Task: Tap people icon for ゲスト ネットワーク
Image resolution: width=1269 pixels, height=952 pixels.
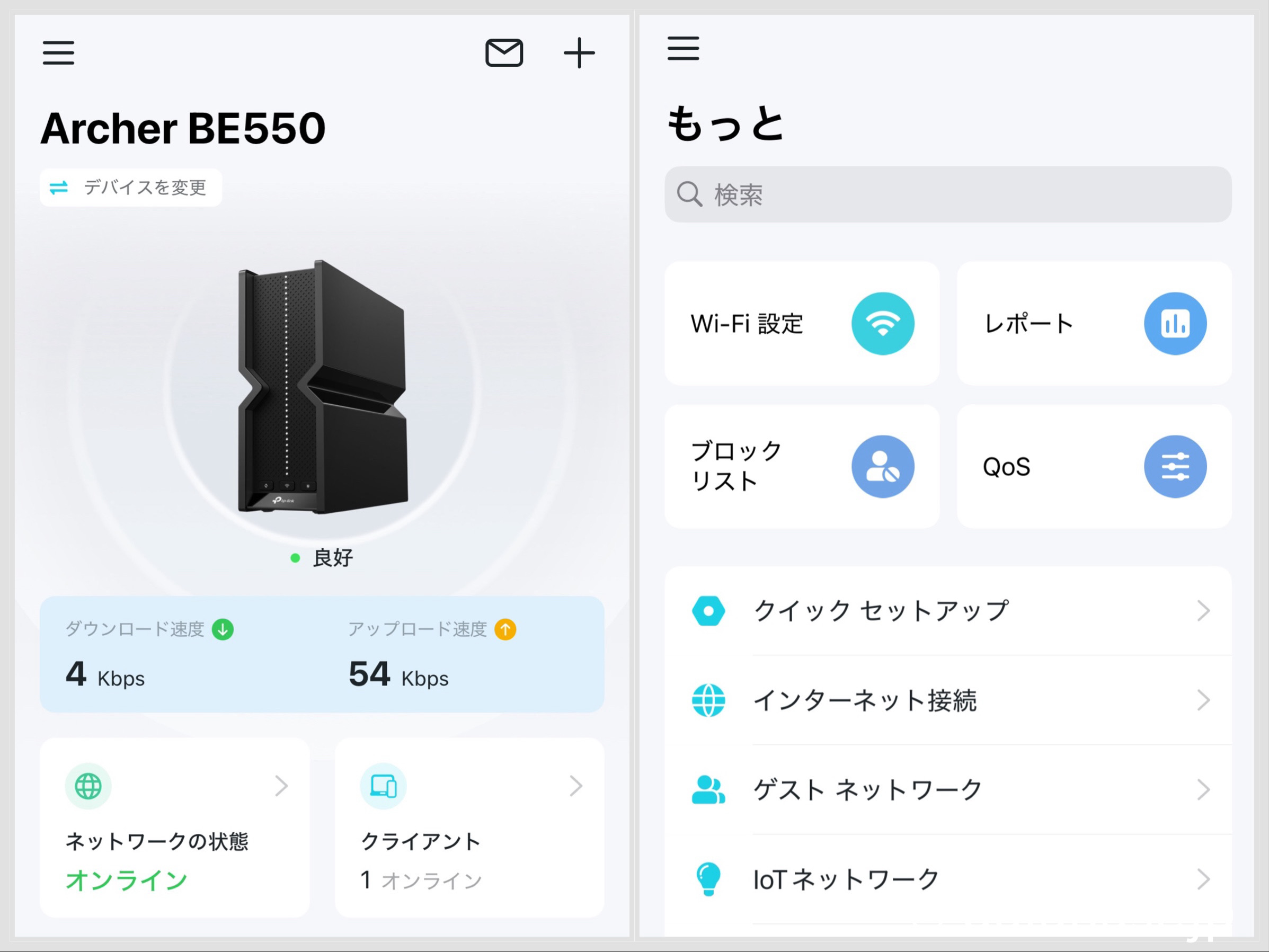Action: pyautogui.click(x=708, y=790)
